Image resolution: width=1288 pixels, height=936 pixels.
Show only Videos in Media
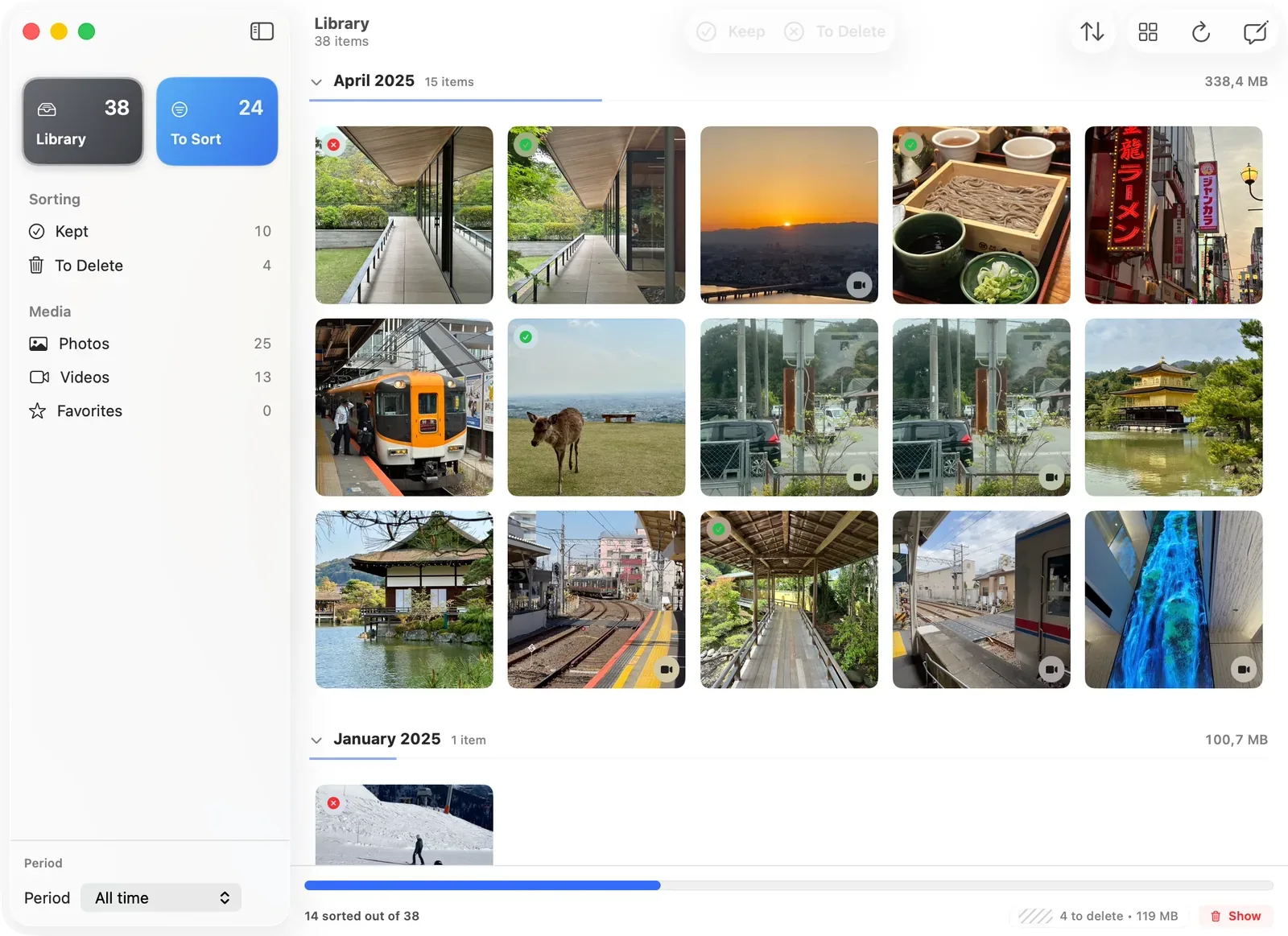pyautogui.click(x=150, y=377)
